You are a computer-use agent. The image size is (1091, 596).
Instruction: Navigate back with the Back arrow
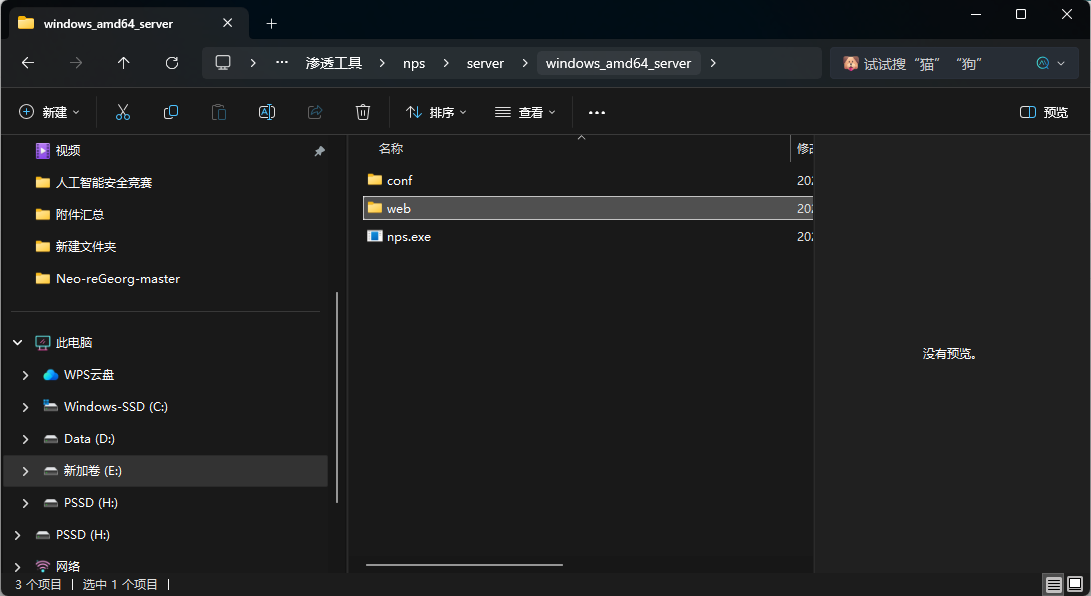coord(28,63)
